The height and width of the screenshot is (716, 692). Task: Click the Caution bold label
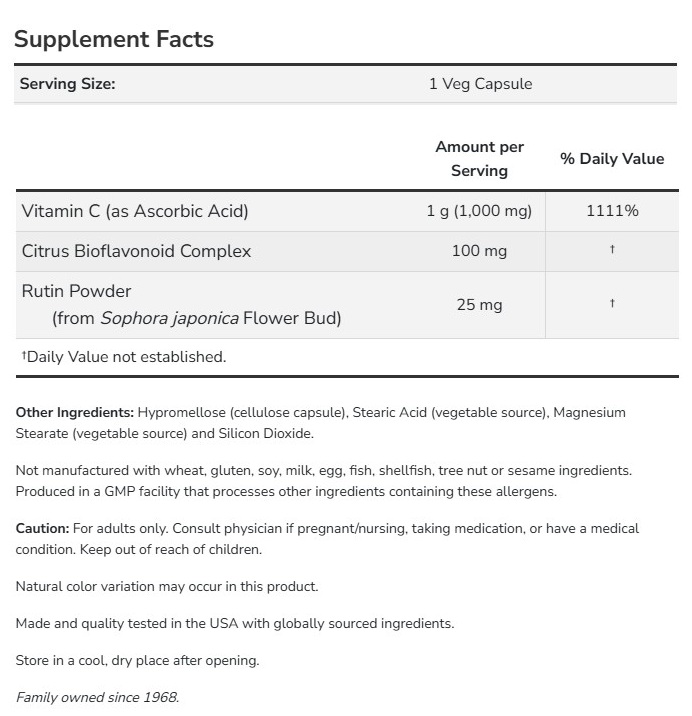tap(43, 528)
